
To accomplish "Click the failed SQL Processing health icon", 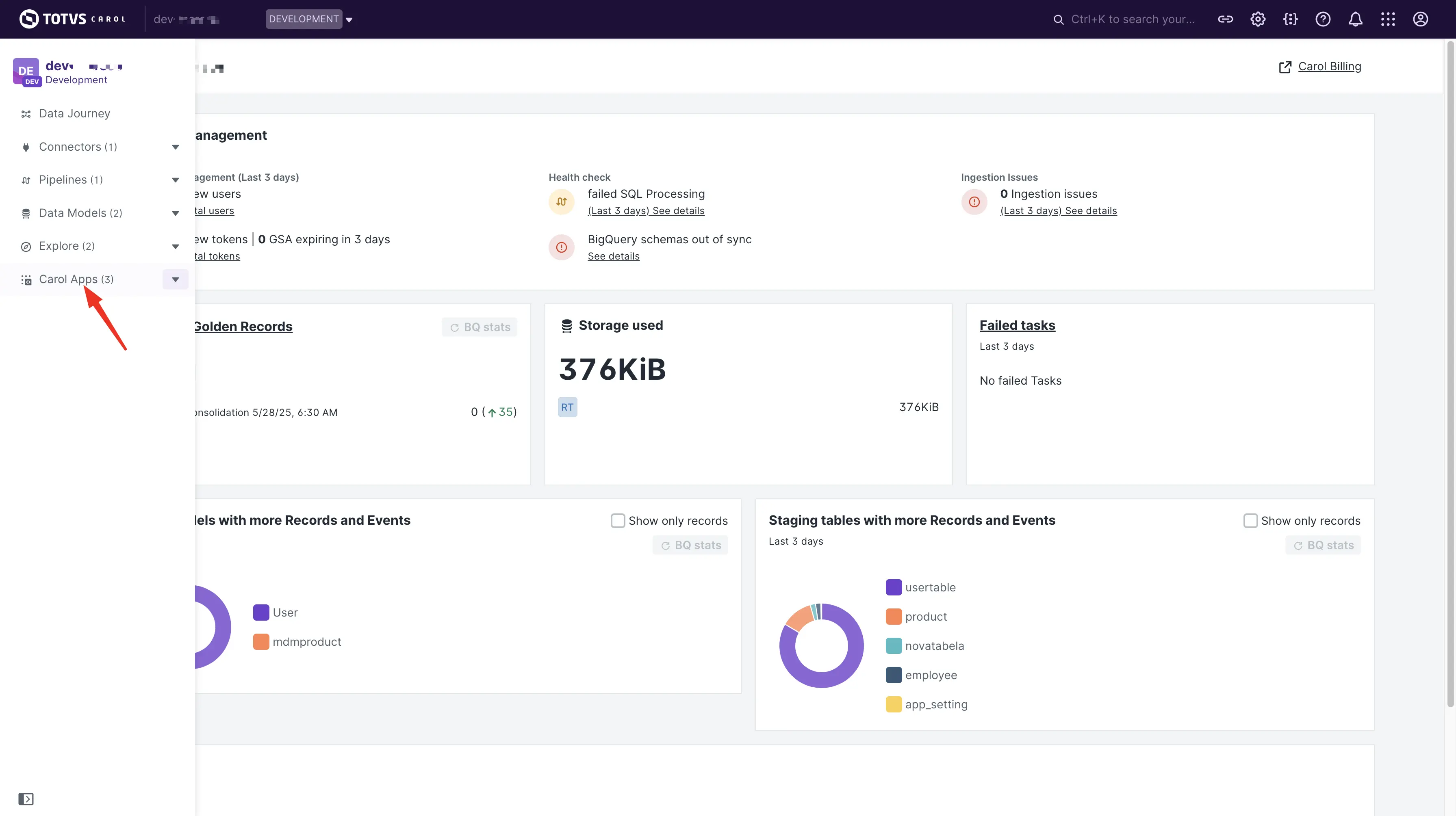I will tap(561, 202).
